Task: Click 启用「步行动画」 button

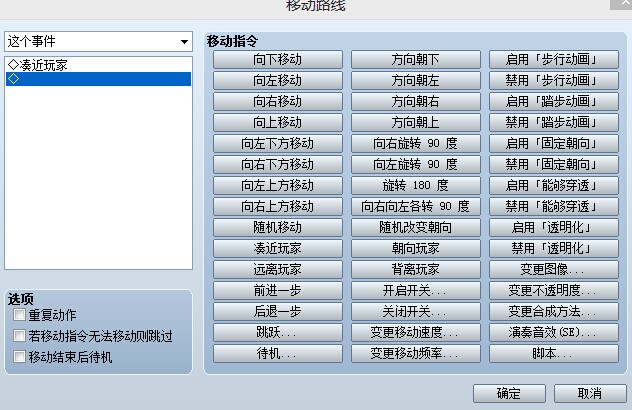Action: click(x=554, y=60)
